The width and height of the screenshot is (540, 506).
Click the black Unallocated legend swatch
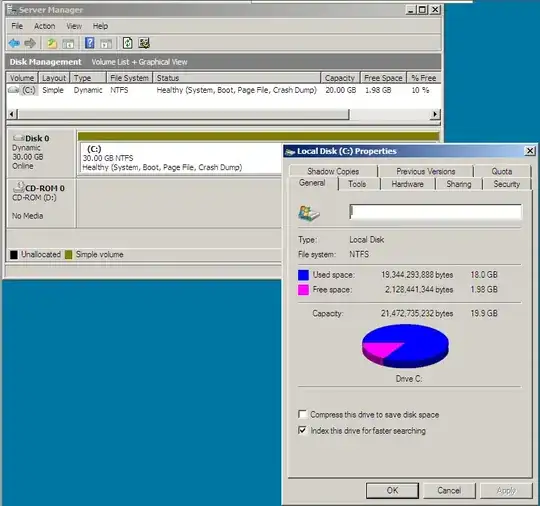pos(14,255)
